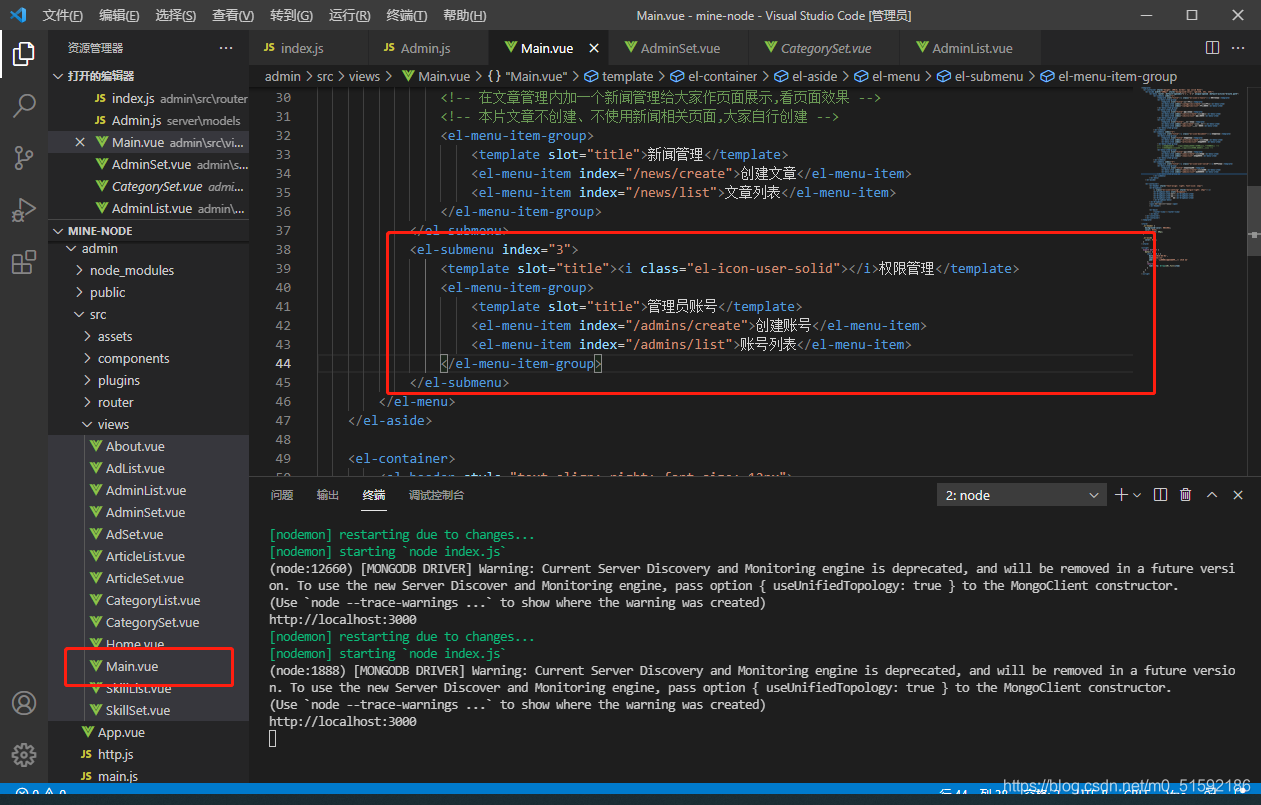Open the Run and Debug view
1261x805 pixels.
click(24, 210)
